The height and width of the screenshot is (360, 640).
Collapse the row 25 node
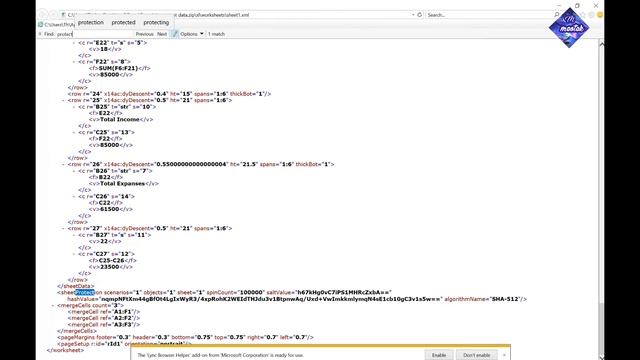pos(63,100)
